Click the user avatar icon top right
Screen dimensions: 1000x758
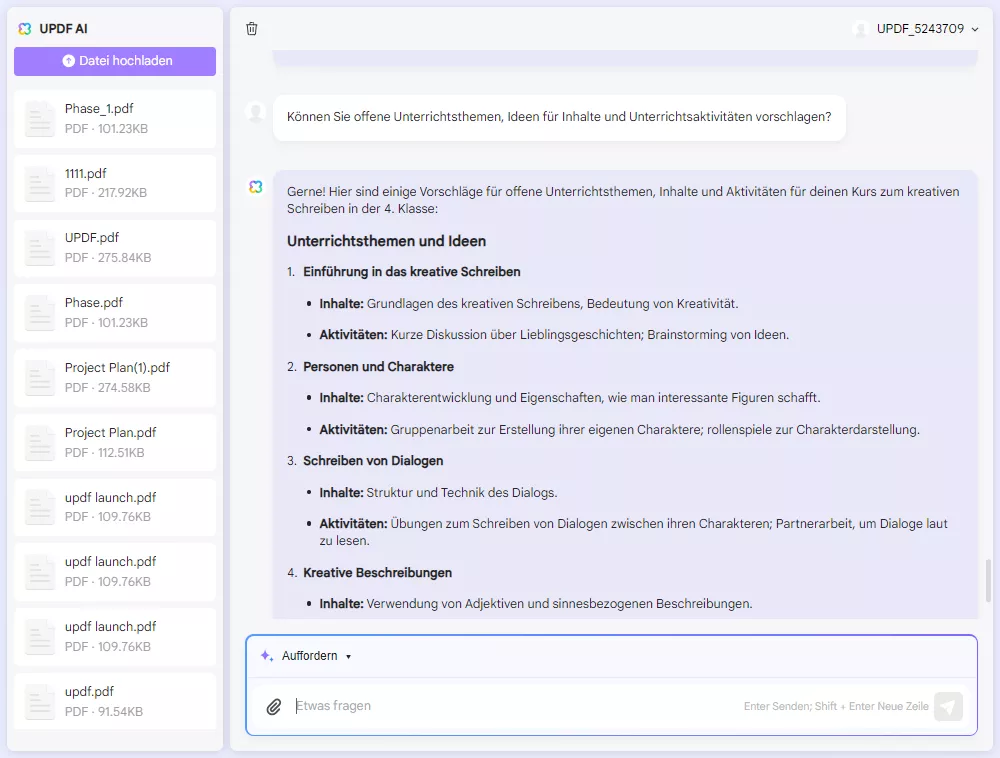point(862,29)
